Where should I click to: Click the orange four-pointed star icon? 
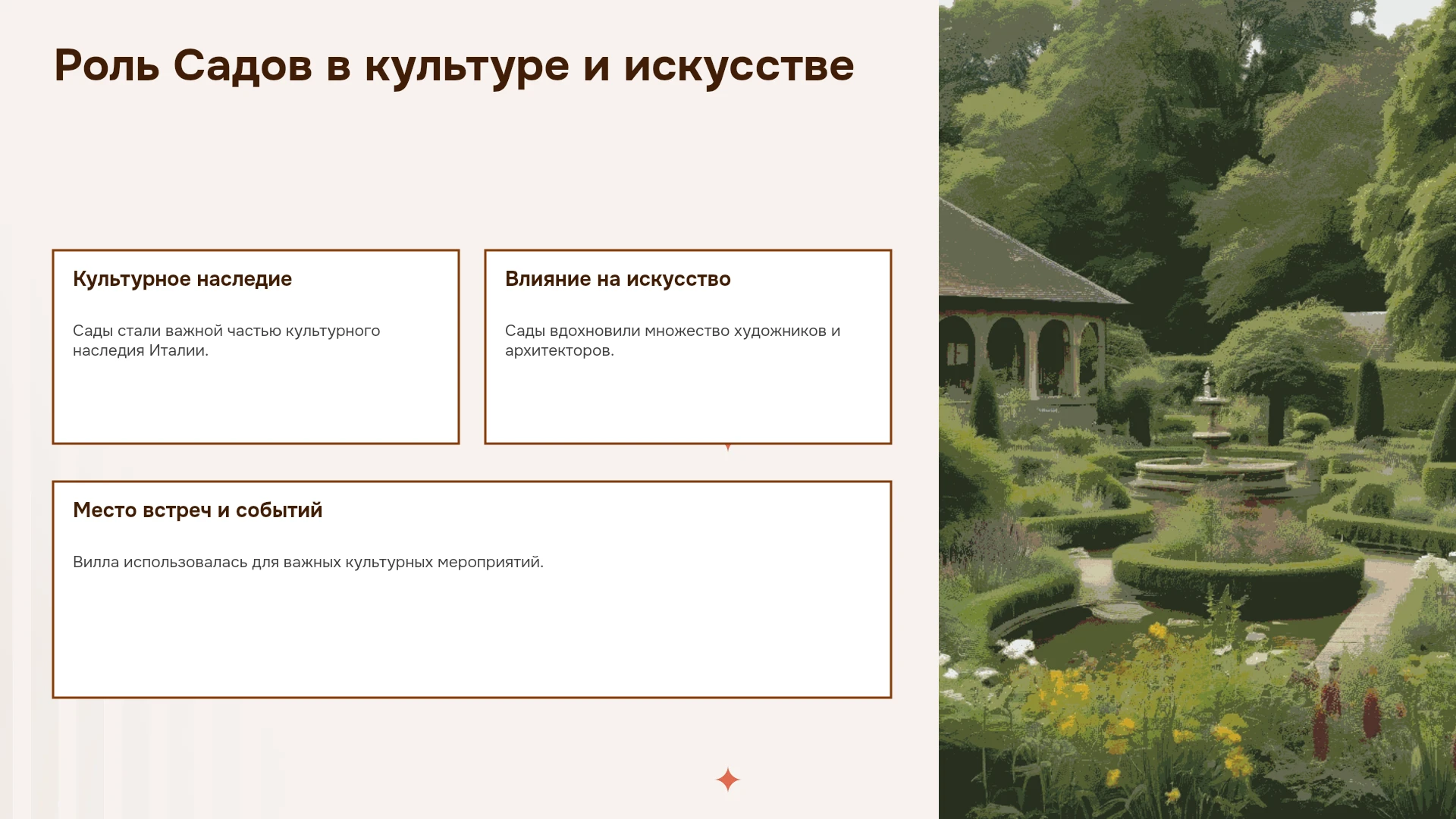728,780
